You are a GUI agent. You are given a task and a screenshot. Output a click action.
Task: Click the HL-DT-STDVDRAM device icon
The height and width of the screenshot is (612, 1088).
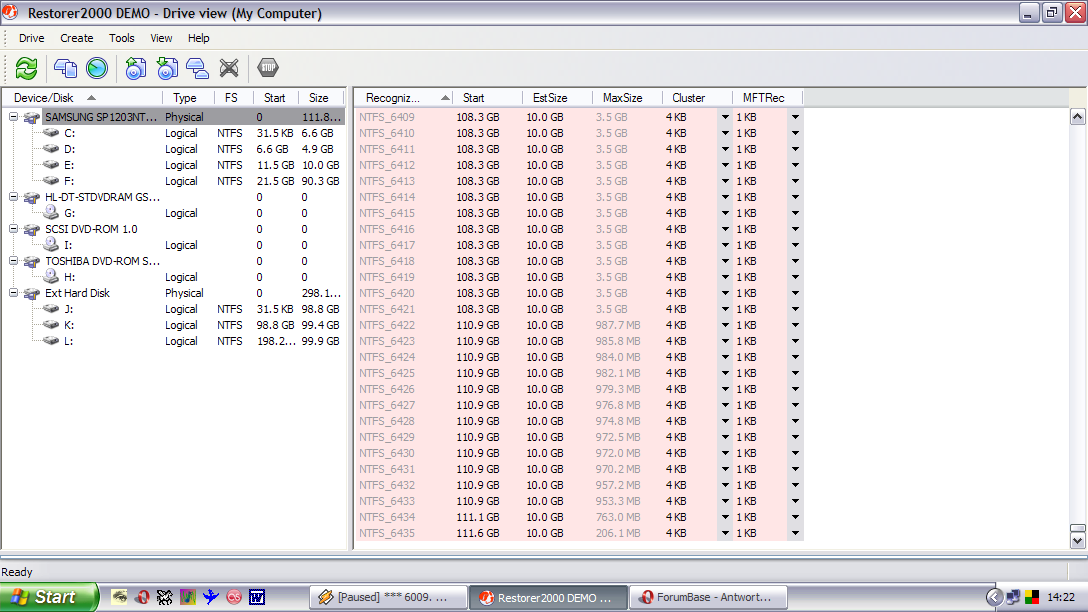tap(32, 198)
